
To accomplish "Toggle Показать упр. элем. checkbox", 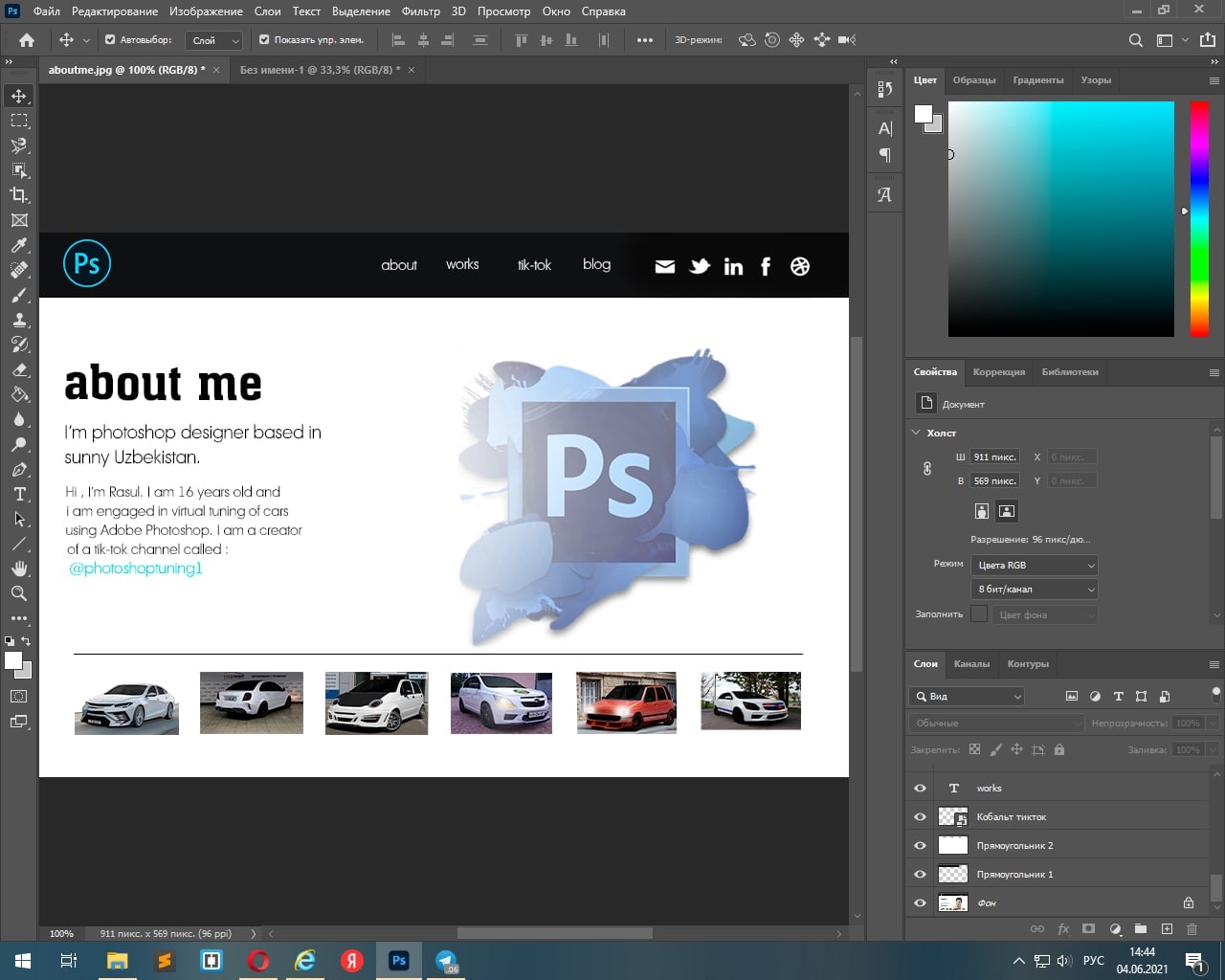I will [x=264, y=40].
